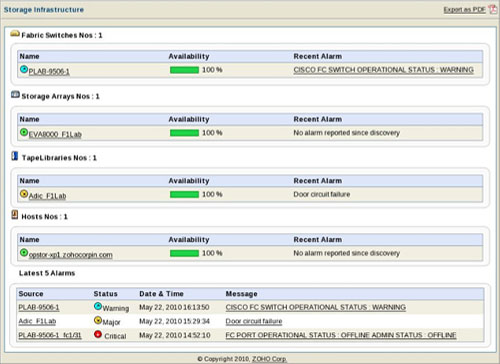Click the Fabric Switches section icon
The image size is (500, 364).
coord(15,33)
